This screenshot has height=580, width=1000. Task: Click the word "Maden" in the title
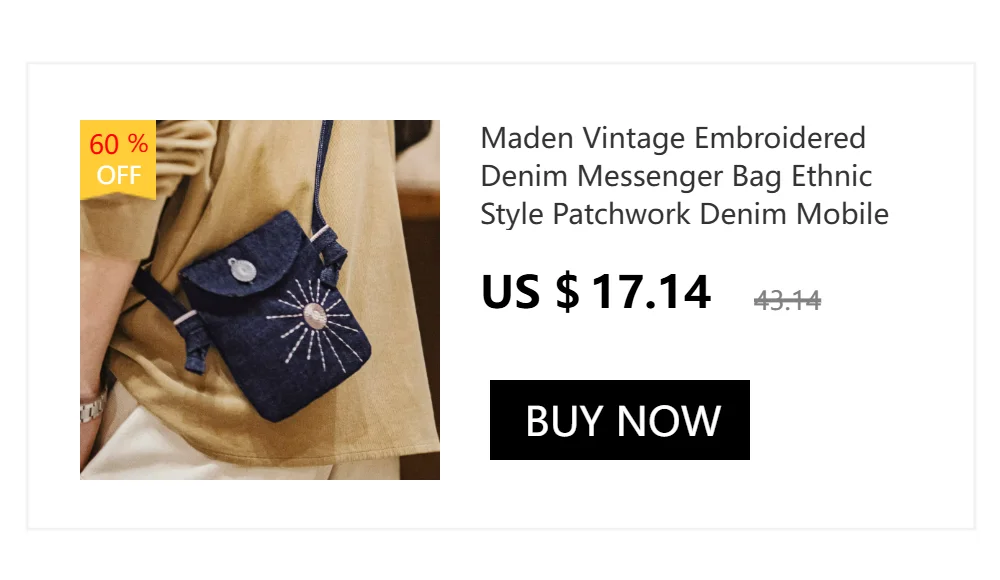527,138
